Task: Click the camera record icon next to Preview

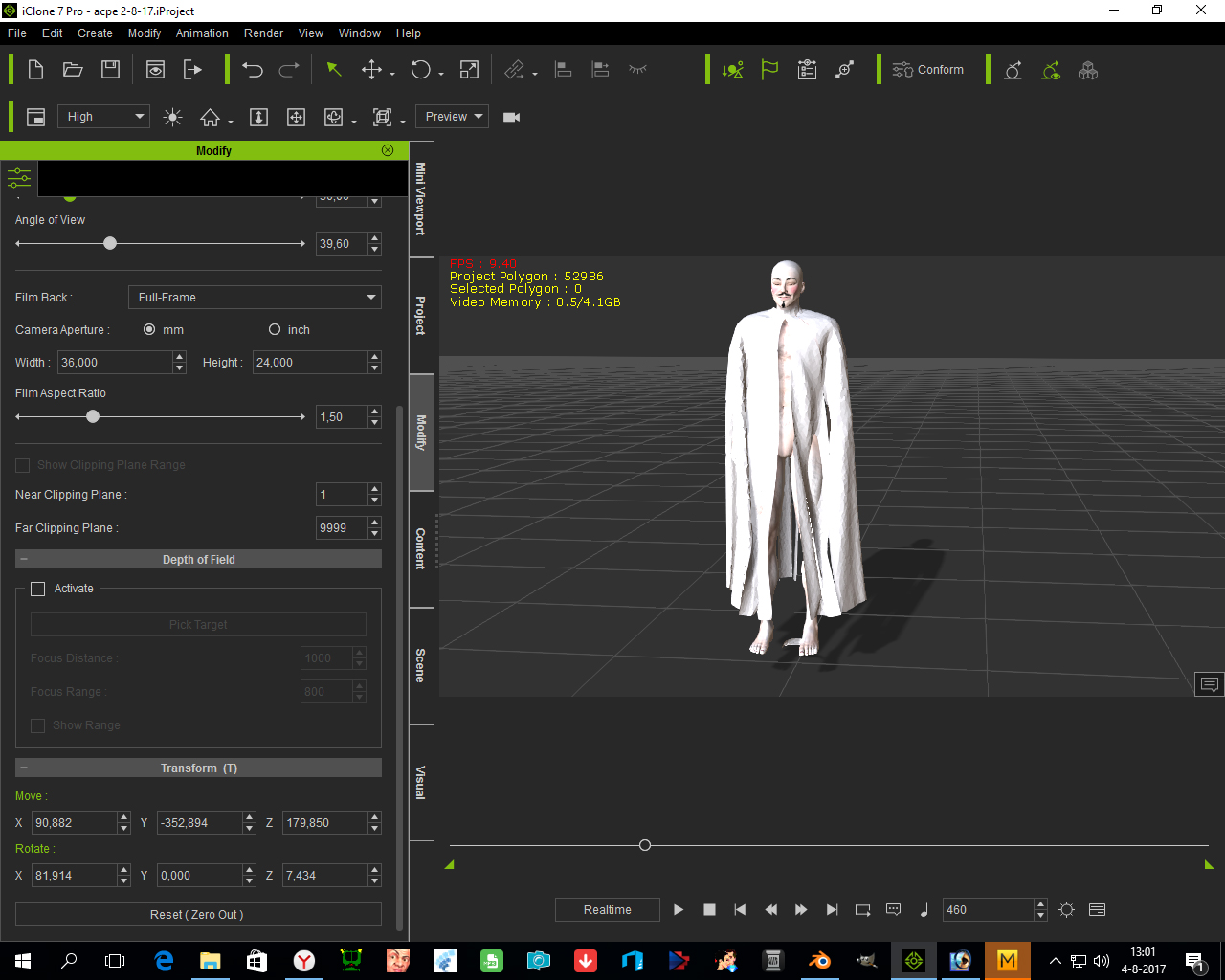Action: pyautogui.click(x=512, y=117)
